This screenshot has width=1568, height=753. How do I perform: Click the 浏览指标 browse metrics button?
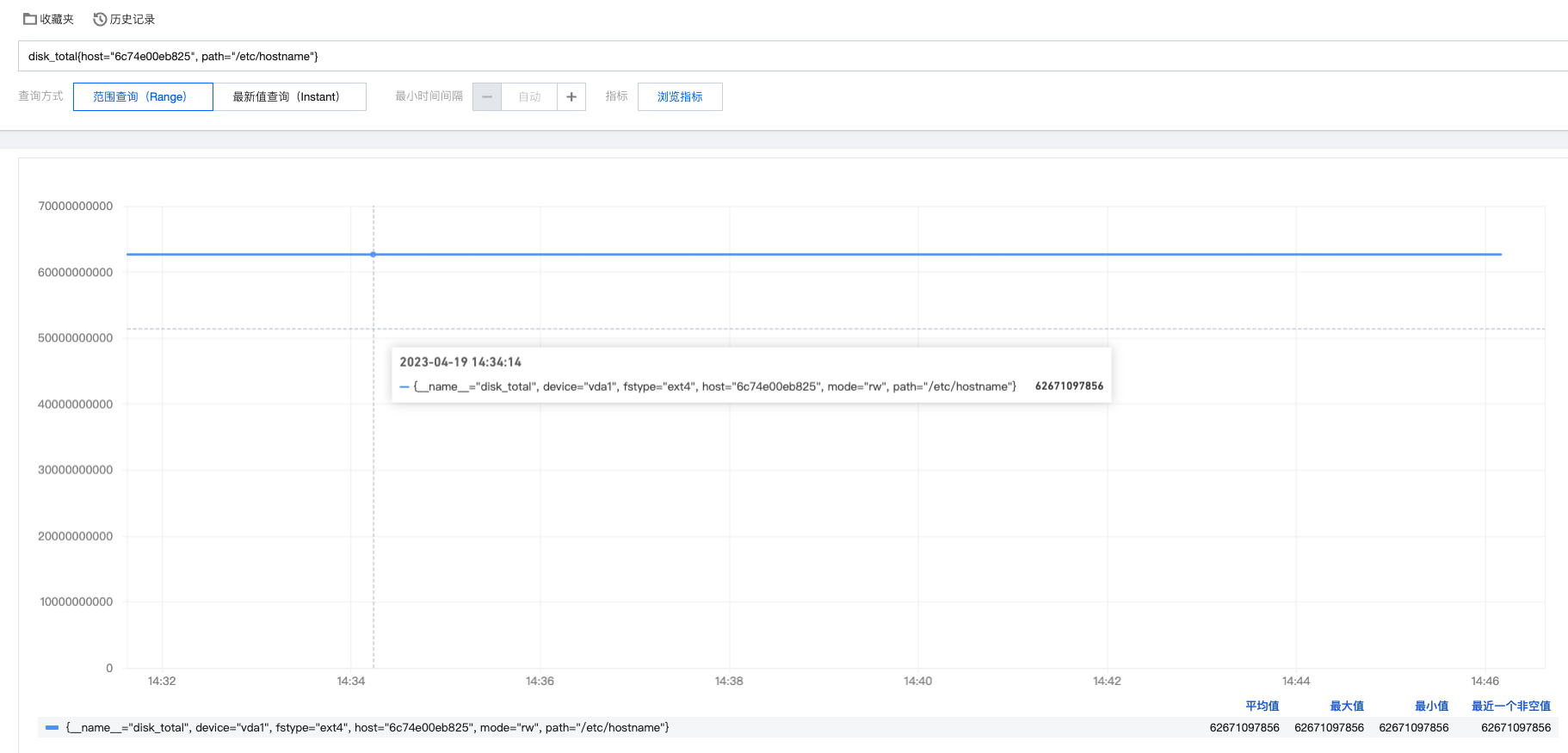click(x=680, y=96)
